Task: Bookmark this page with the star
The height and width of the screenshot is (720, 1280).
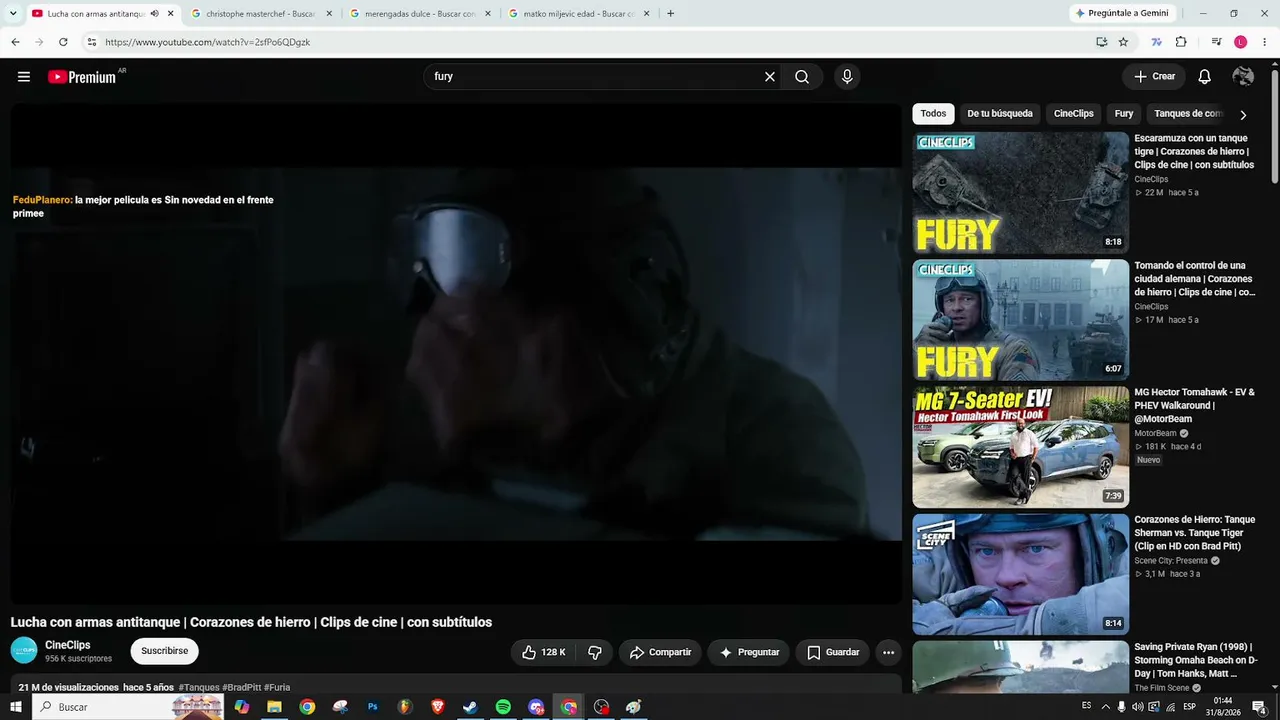Action: pyautogui.click(x=1123, y=42)
